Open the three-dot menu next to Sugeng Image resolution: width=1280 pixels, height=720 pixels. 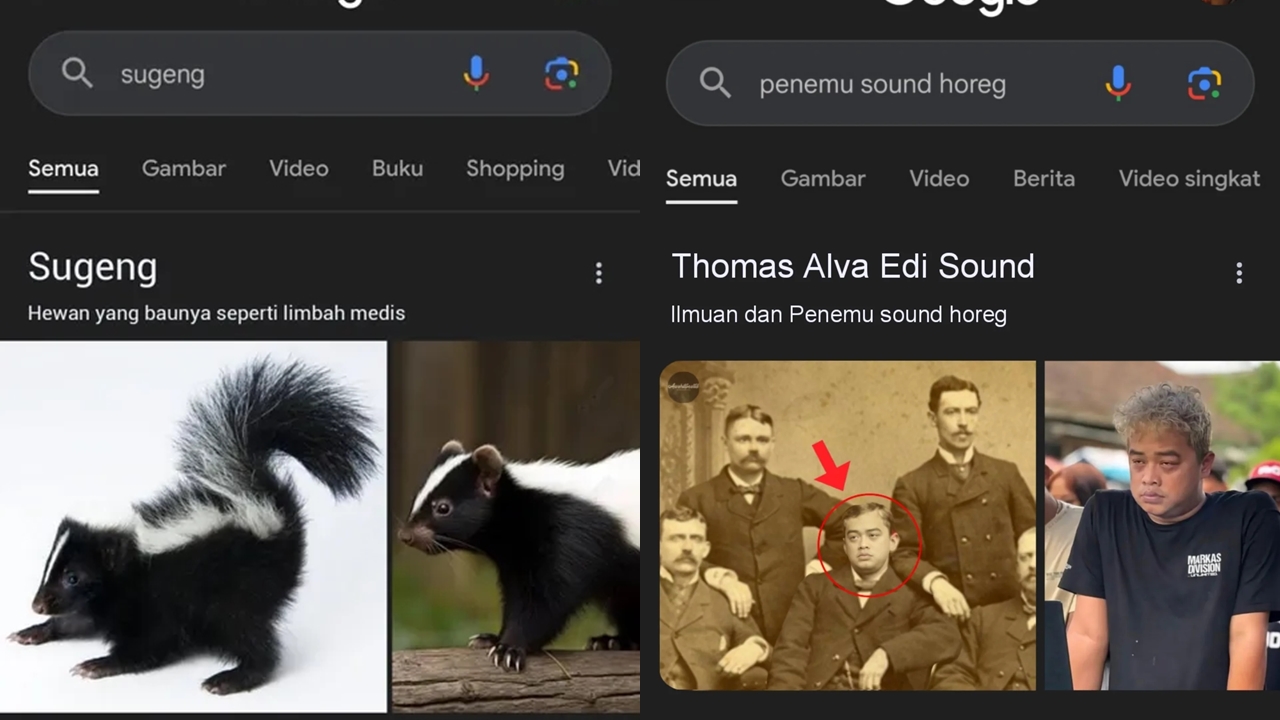[599, 273]
